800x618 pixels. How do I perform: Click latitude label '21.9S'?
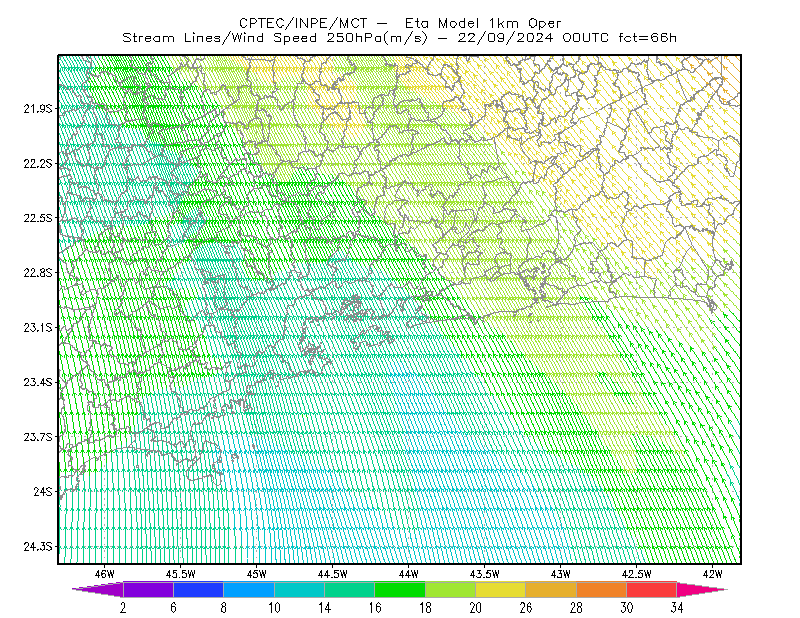38,109
